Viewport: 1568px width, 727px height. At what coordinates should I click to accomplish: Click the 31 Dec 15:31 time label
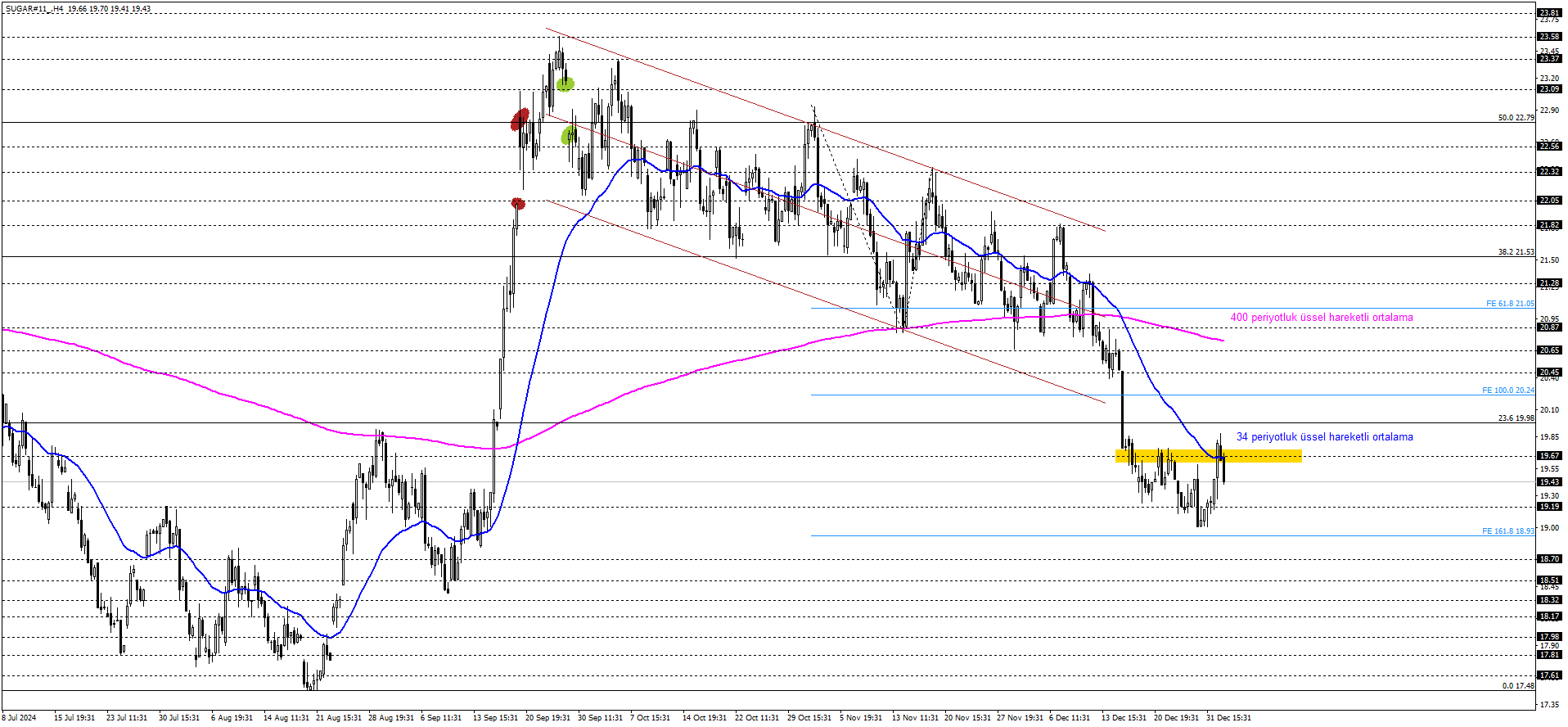pos(1228,718)
